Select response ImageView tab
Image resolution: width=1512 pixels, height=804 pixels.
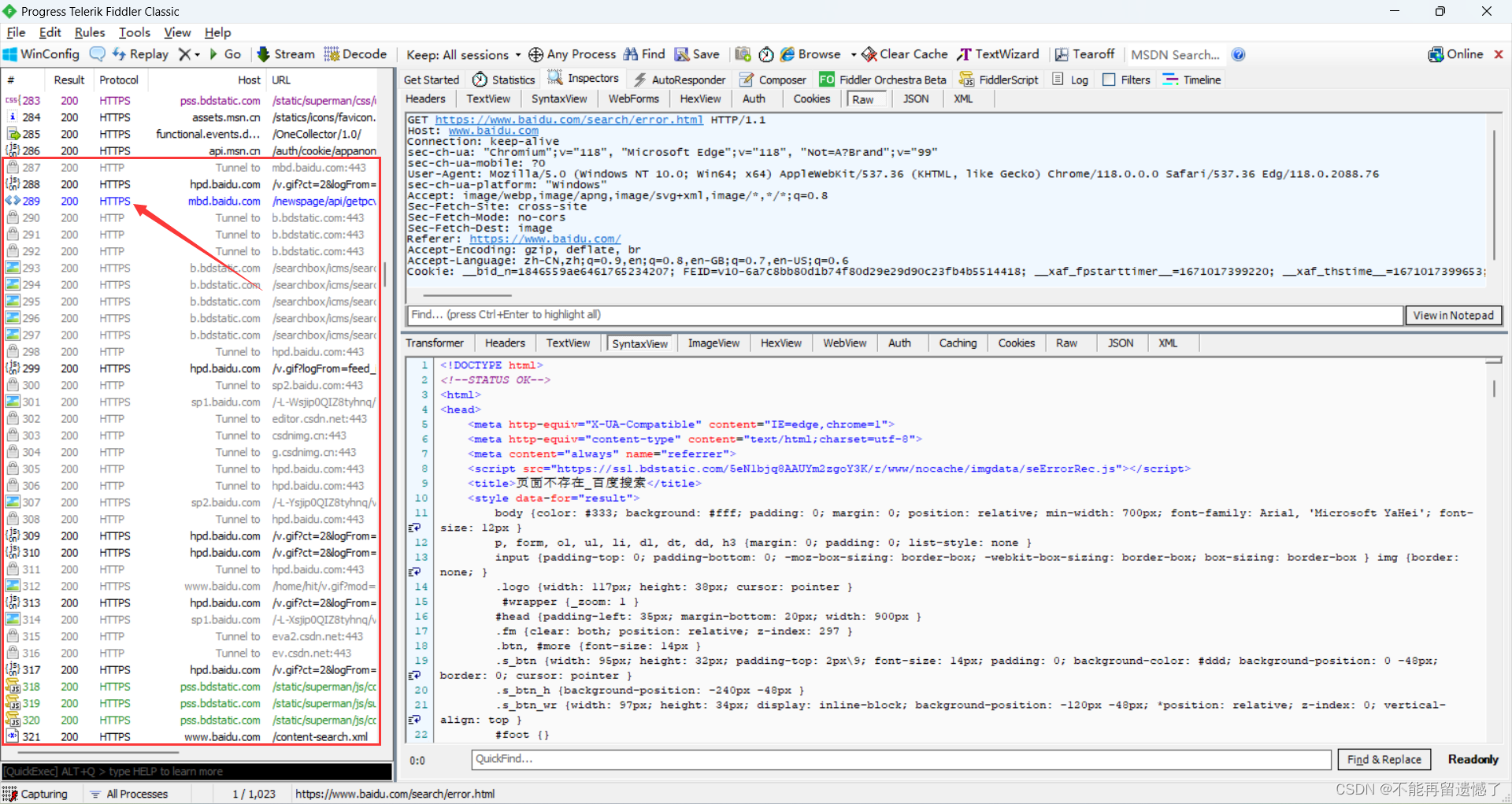(x=713, y=343)
